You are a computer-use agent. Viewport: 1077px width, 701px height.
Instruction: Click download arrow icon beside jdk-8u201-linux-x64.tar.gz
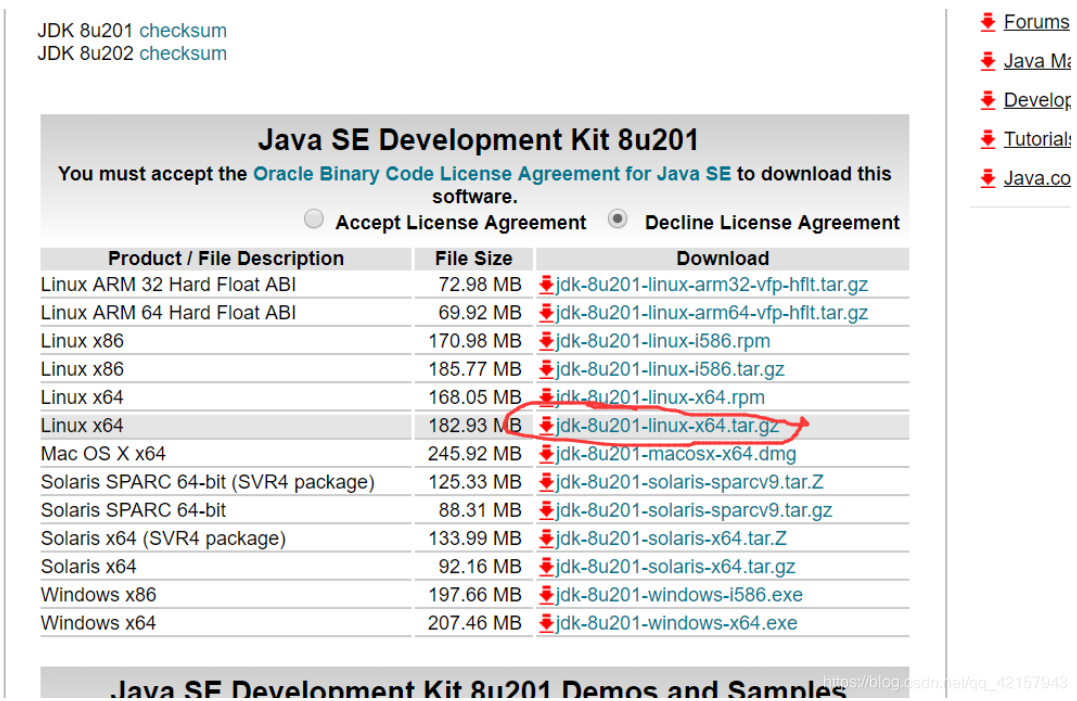coord(546,426)
